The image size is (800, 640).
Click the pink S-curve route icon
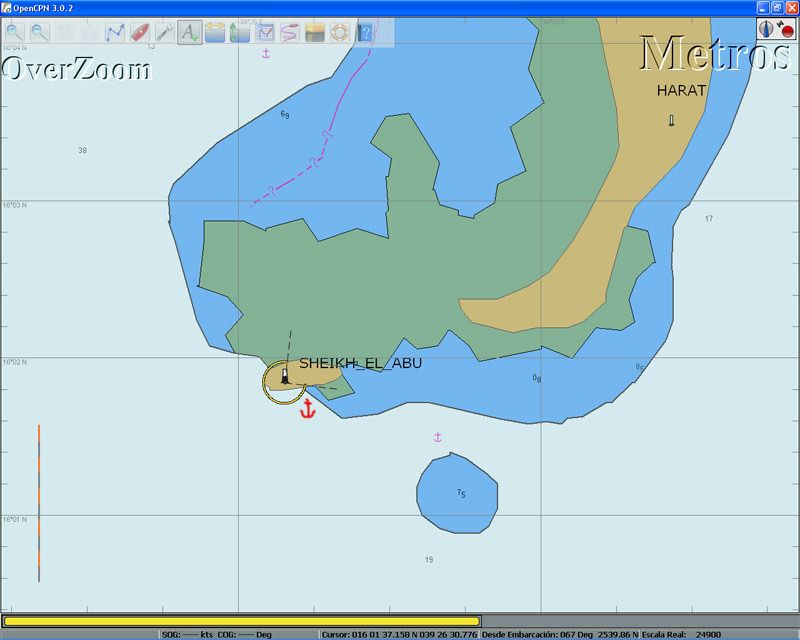[290, 33]
